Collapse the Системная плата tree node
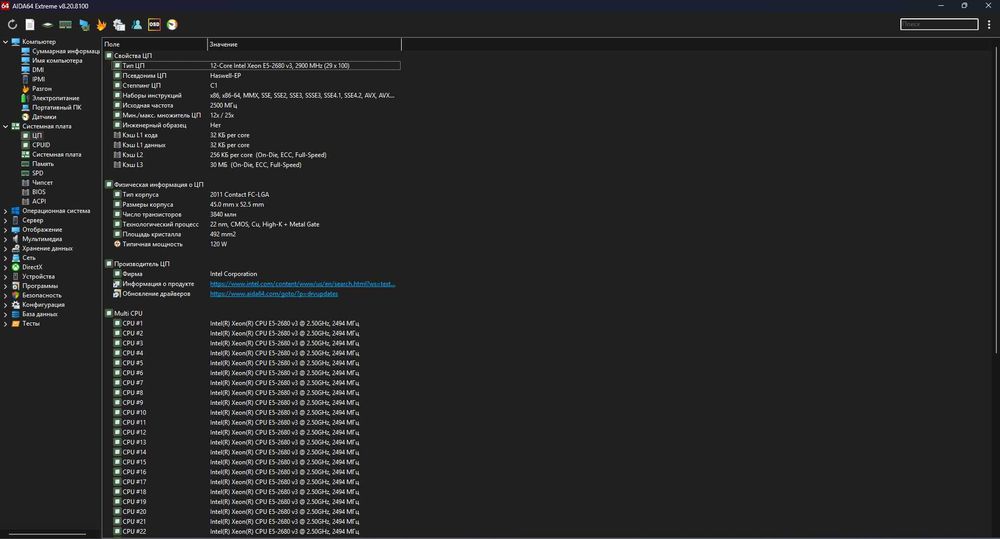The width and height of the screenshot is (1000, 539). 6,126
